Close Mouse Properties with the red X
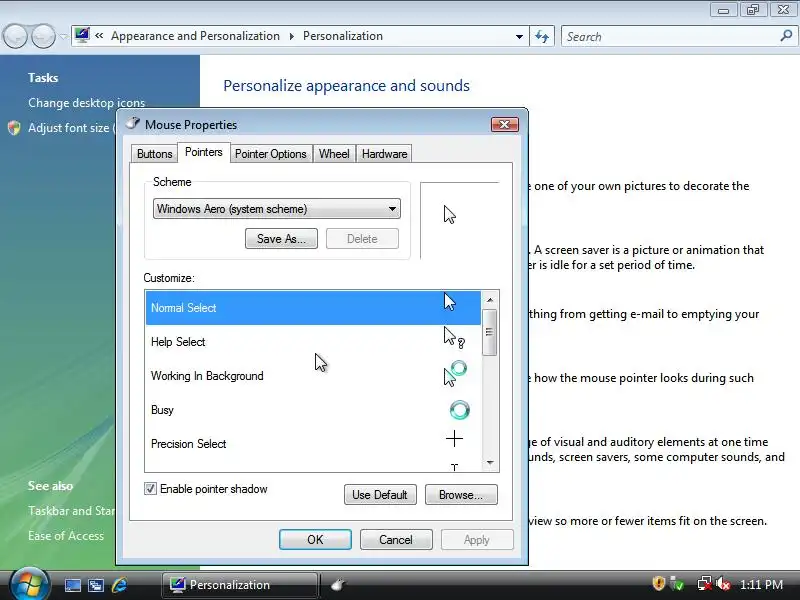The width and height of the screenshot is (800, 600). 505,124
